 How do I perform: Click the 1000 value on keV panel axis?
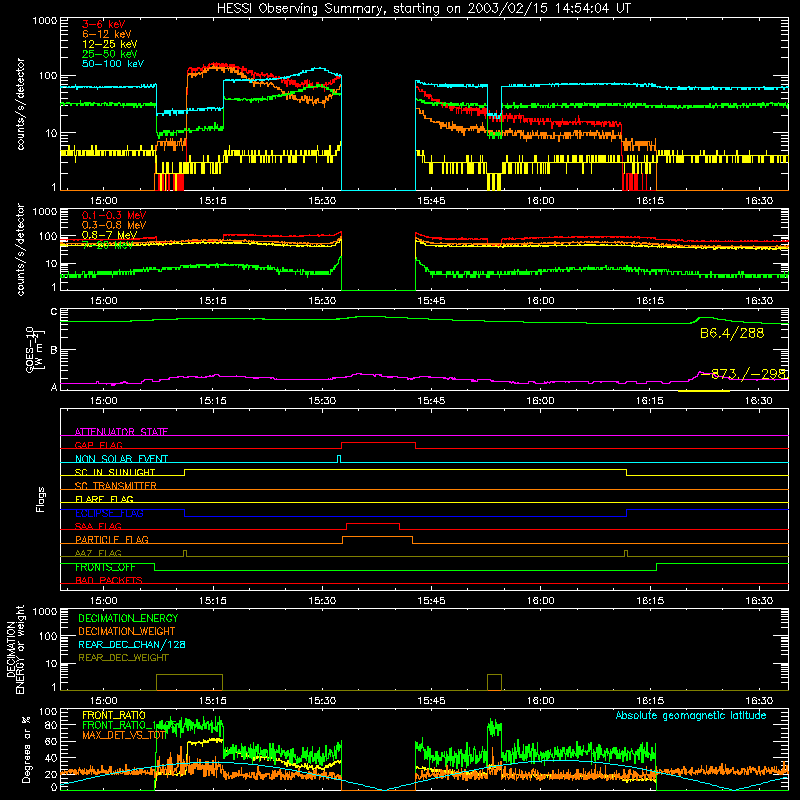(x=45, y=21)
